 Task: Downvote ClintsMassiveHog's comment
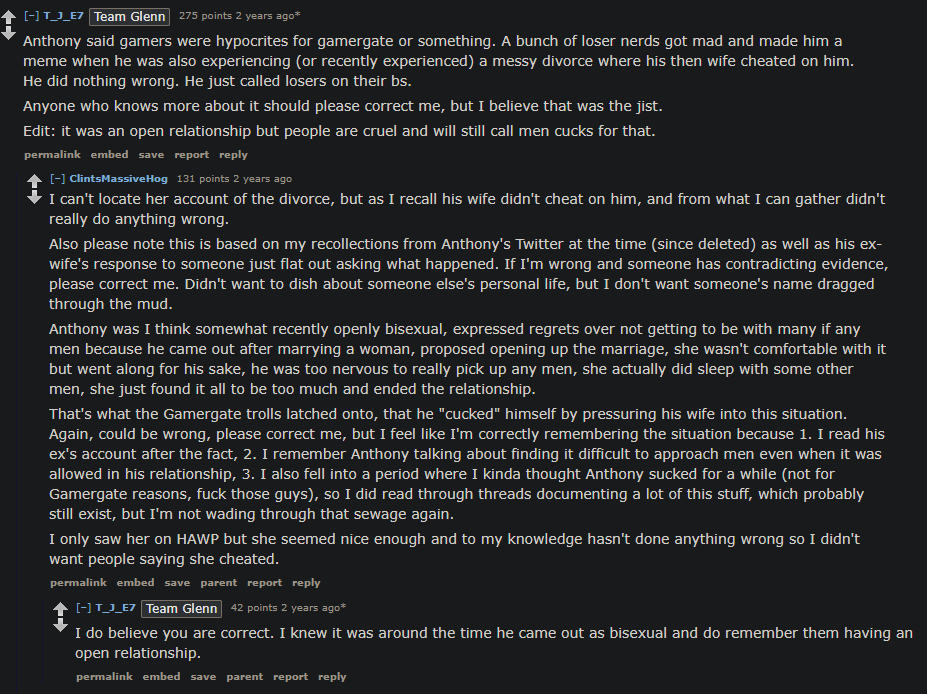pos(35,197)
